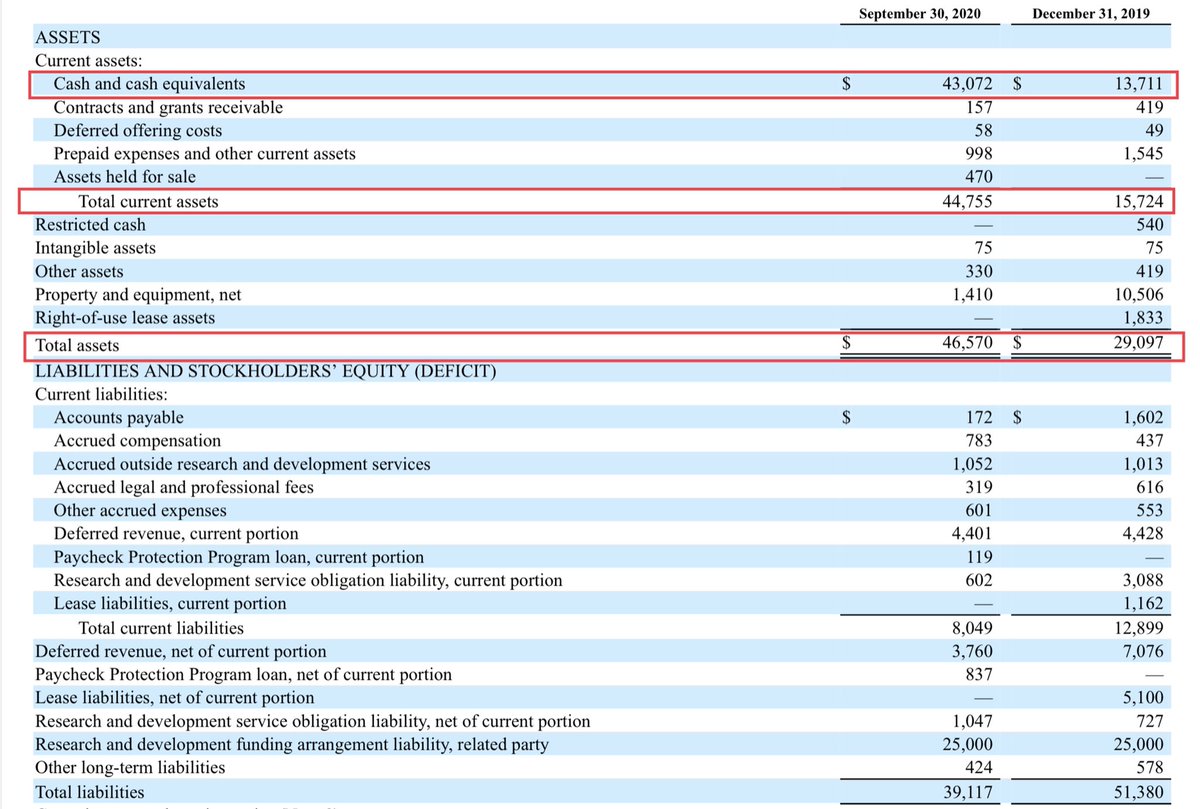The height and width of the screenshot is (809, 1200).
Task: Select total assets value 46,570
Action: pos(967,345)
